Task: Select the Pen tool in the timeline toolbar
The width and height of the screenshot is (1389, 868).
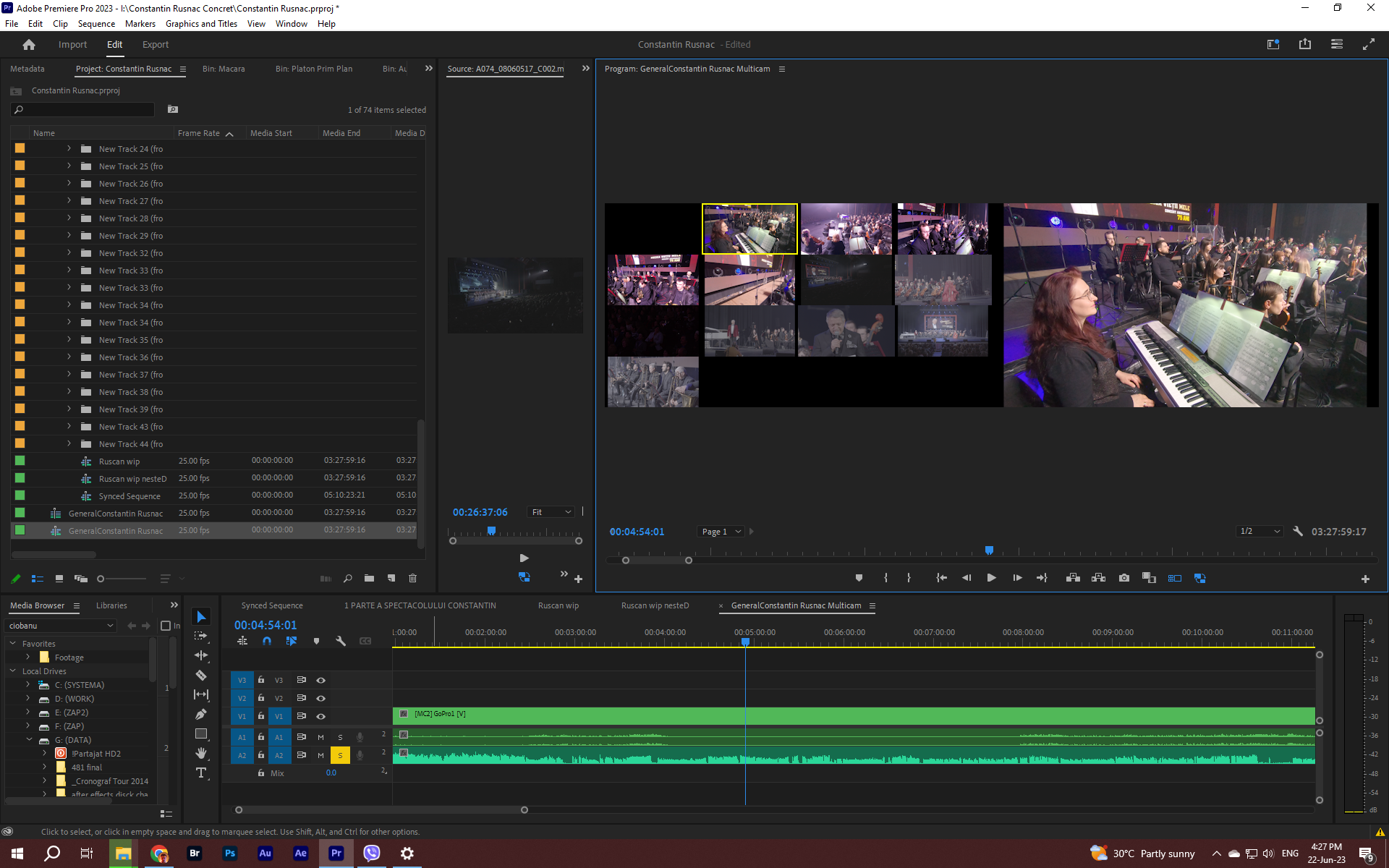Action: coord(201,713)
